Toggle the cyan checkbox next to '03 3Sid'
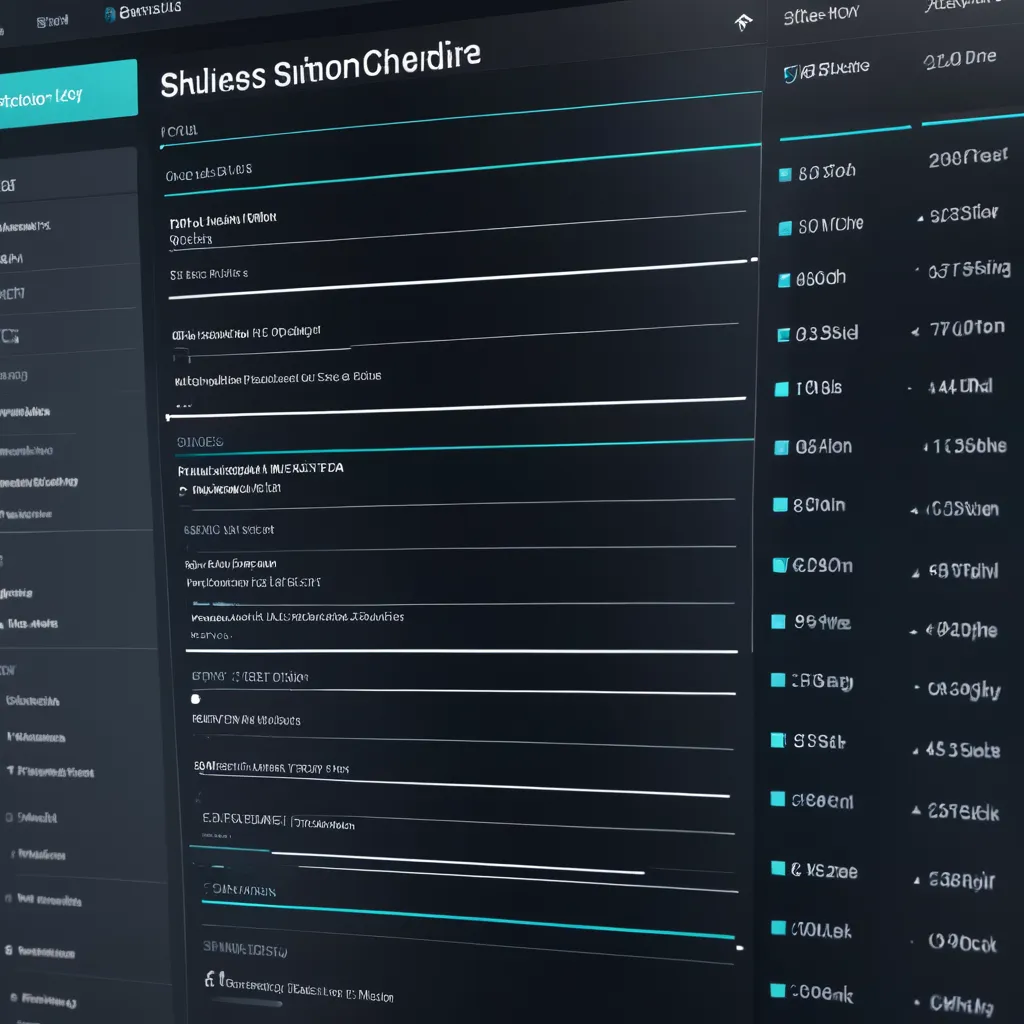Image resolution: width=1024 pixels, height=1024 pixels. click(783, 335)
